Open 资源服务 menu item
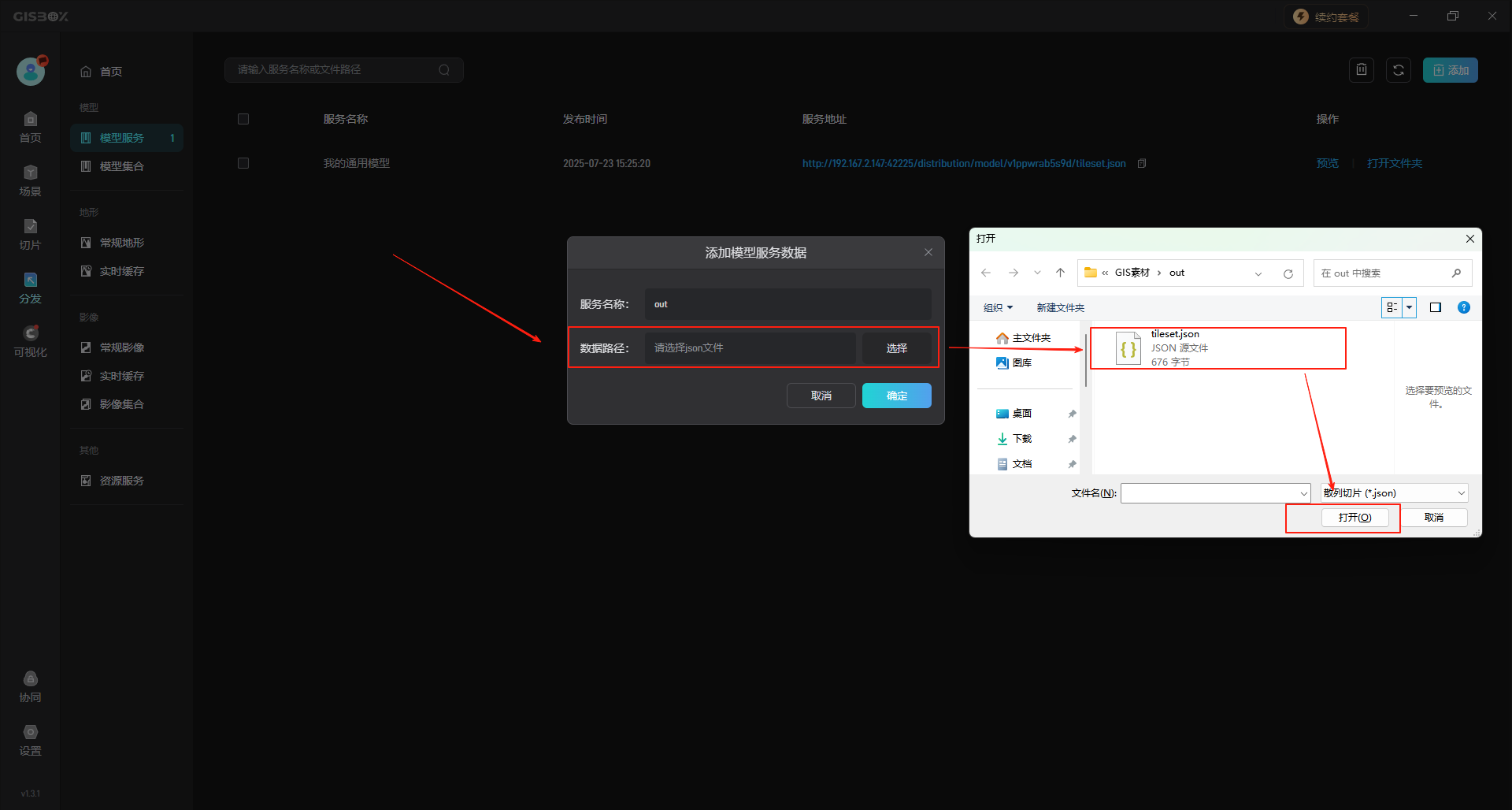1512x810 pixels. (x=126, y=481)
